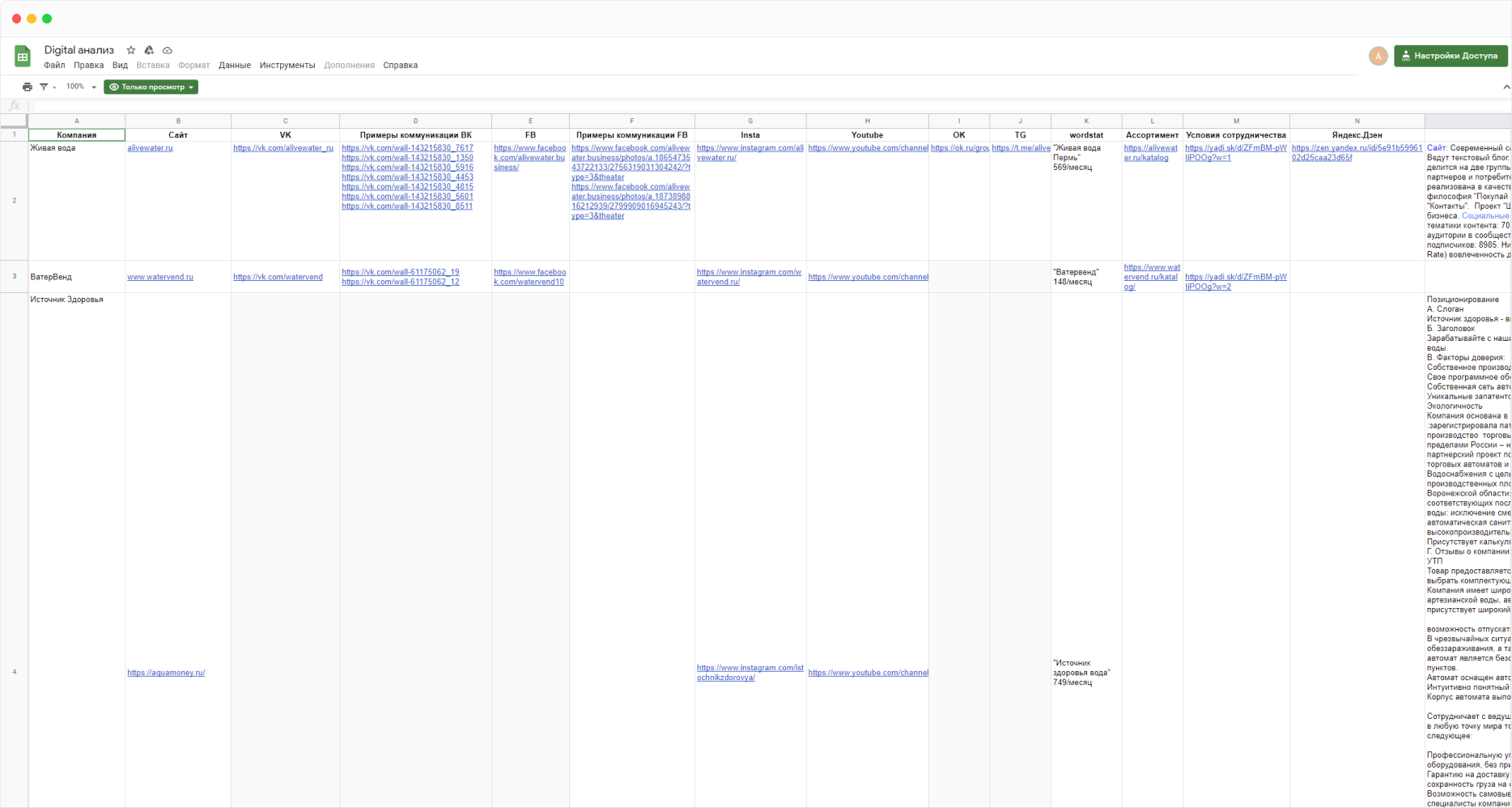The height and width of the screenshot is (808, 1512).
Task: Open the instagram.com/watervend.ru link
Action: (750, 277)
